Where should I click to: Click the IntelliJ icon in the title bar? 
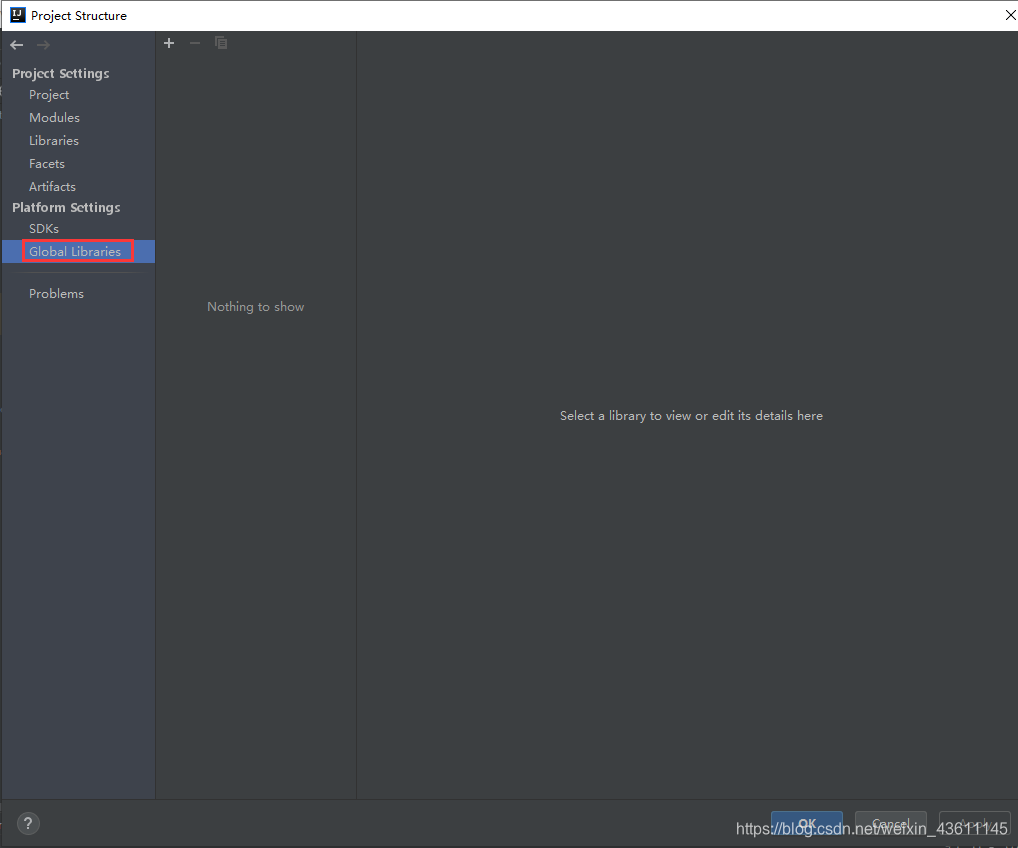pyautogui.click(x=18, y=15)
